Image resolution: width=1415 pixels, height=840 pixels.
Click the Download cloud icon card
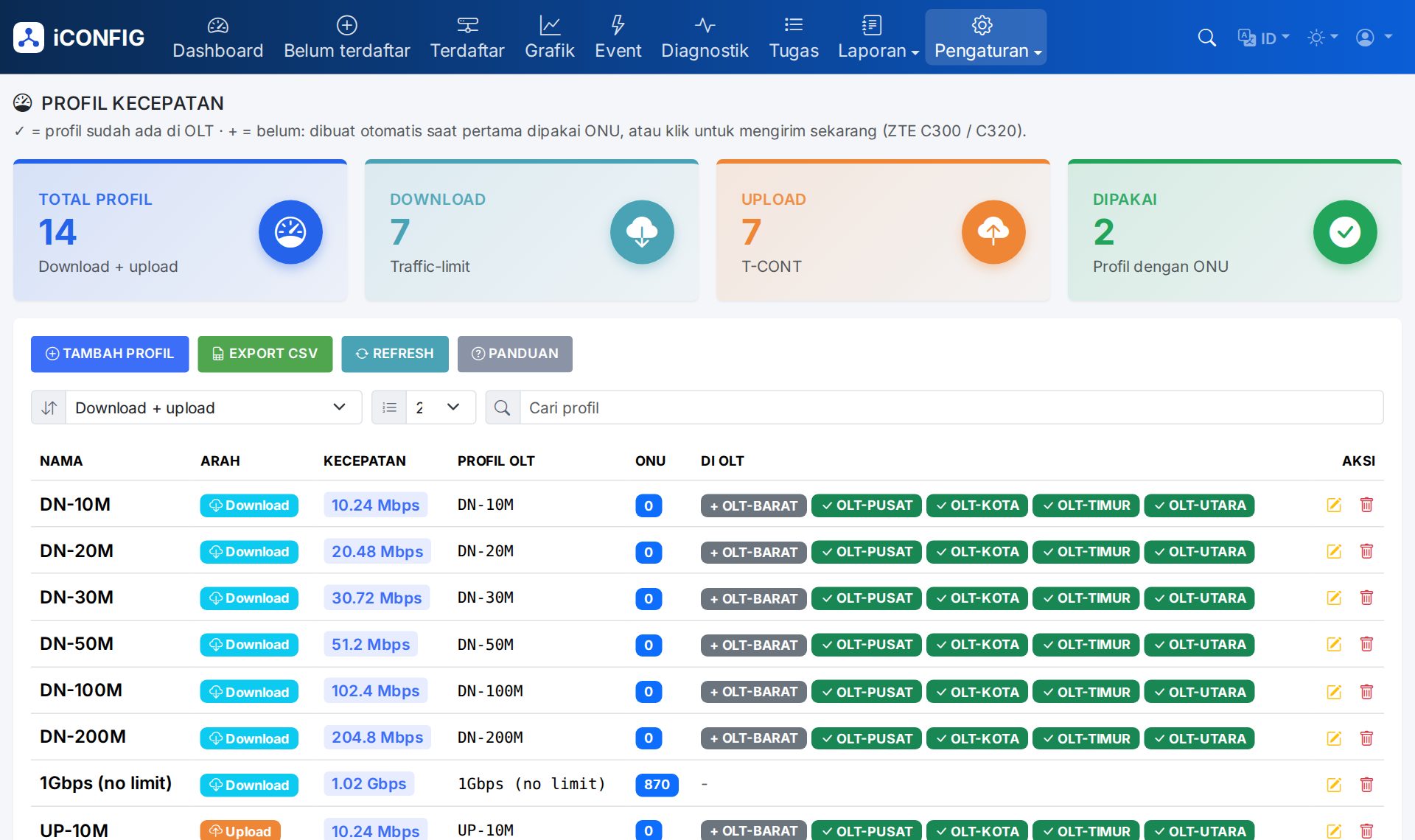point(642,232)
